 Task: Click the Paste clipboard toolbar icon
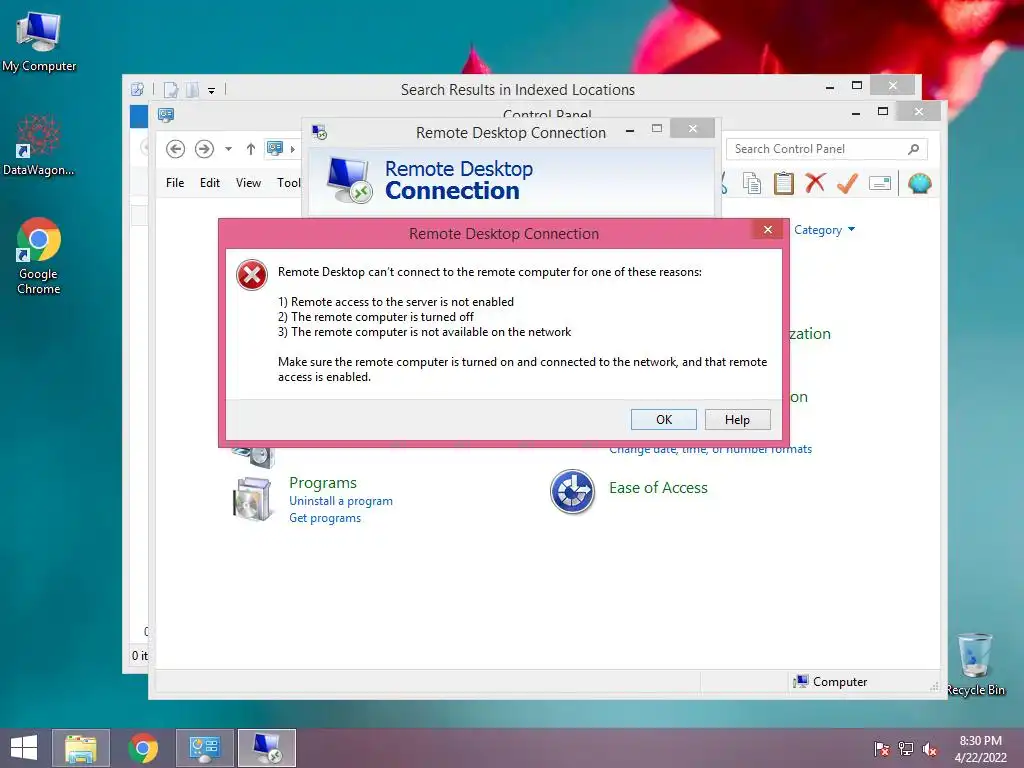coord(783,184)
